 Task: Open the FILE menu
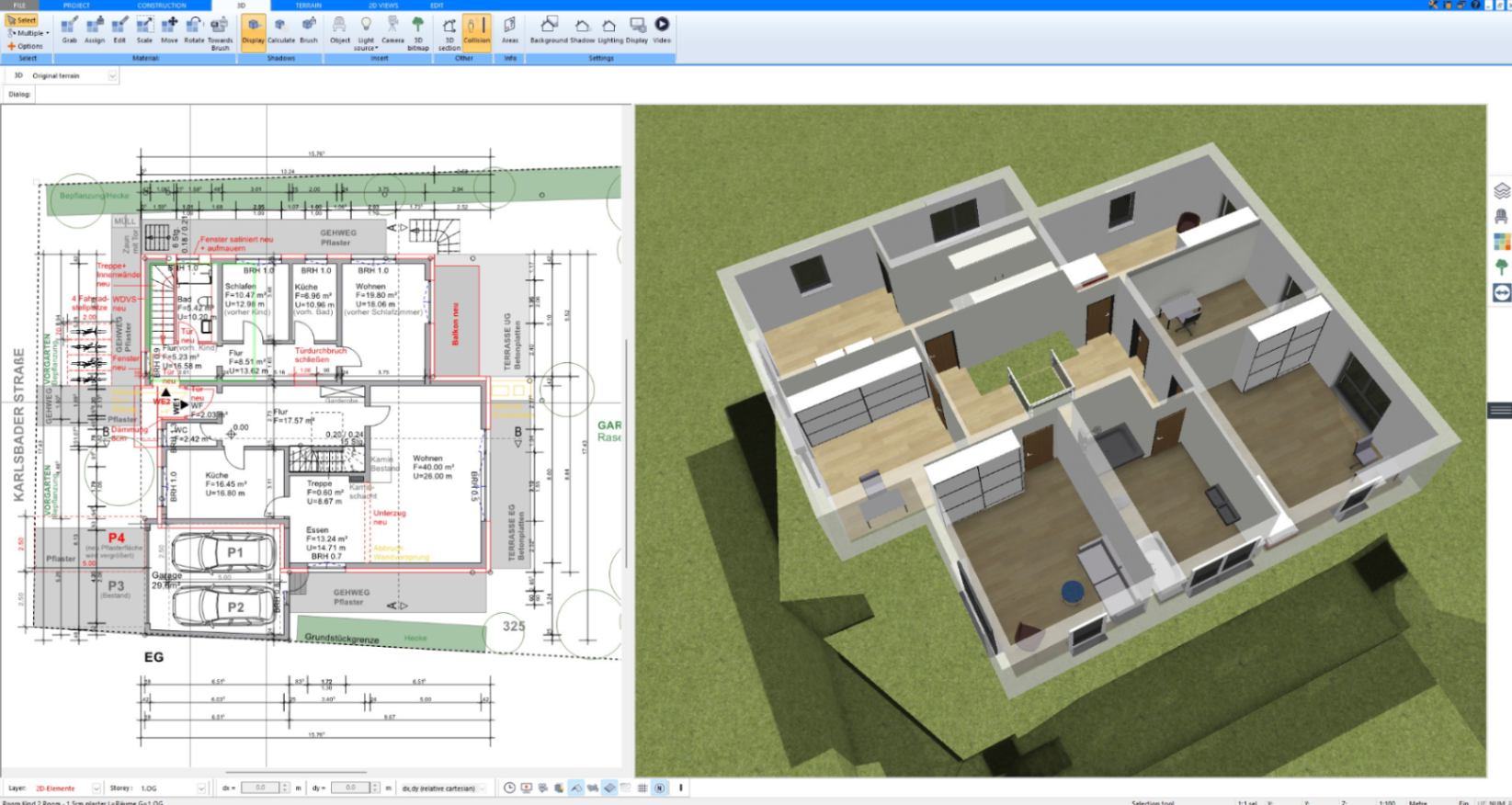(x=19, y=6)
